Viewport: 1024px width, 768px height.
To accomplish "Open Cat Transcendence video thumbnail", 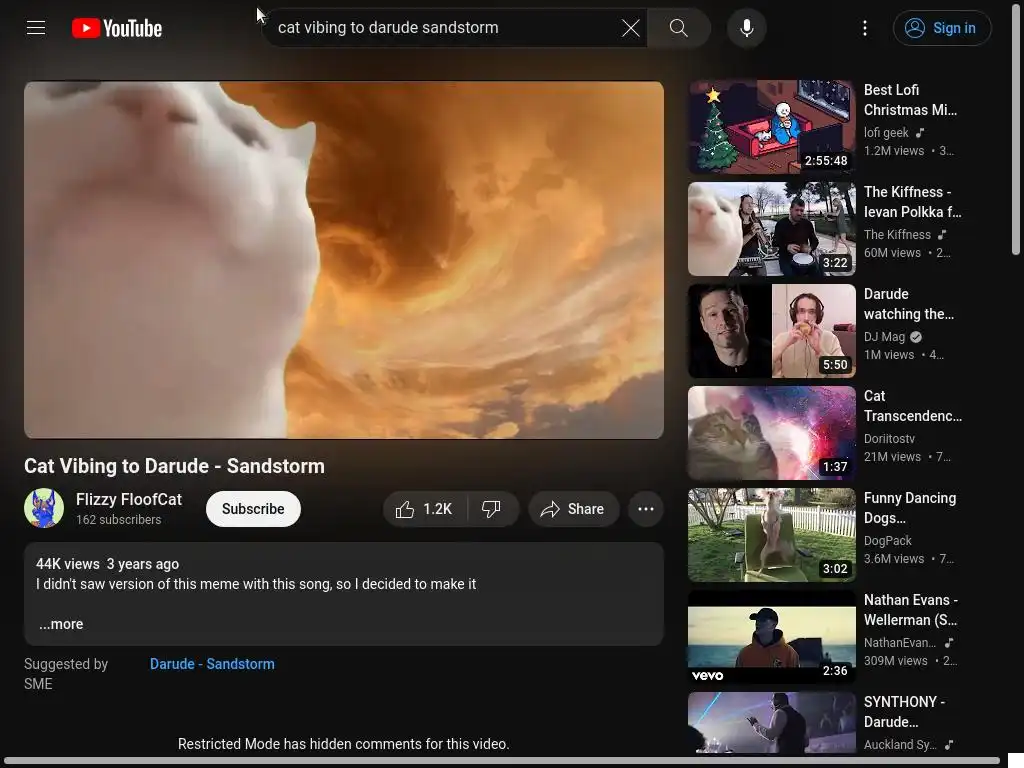I will pyautogui.click(x=771, y=433).
